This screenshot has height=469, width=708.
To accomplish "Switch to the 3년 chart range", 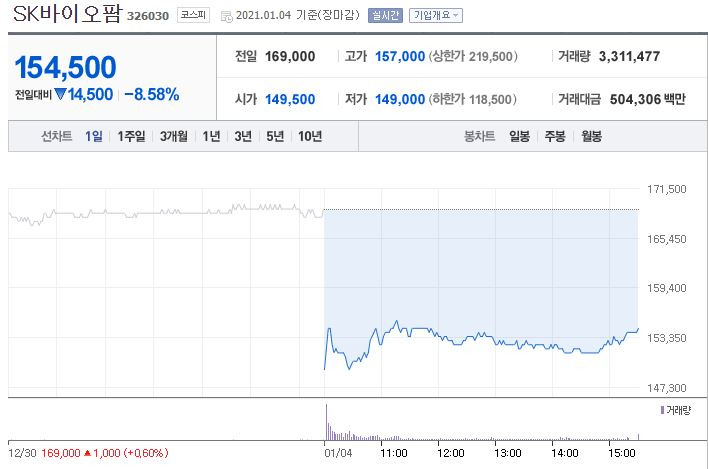I will click(x=243, y=136).
